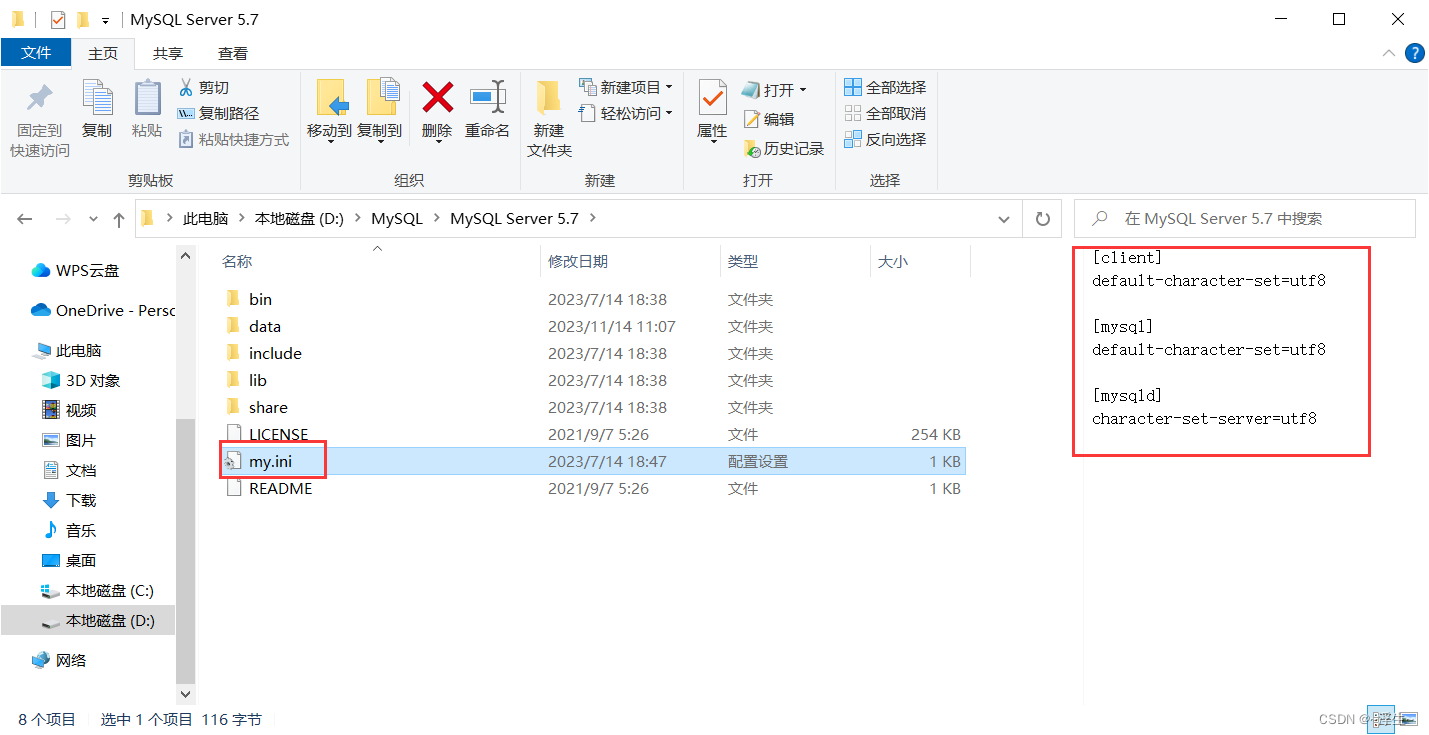This screenshot has height=735, width=1429.
Task: Click Invert selection (反向选择)
Action: click(x=885, y=140)
